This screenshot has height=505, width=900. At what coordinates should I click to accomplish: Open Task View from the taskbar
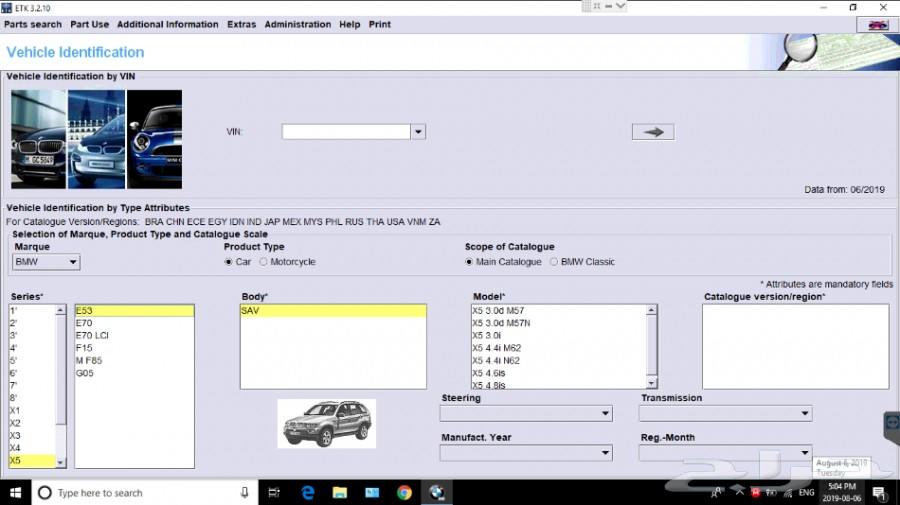tap(274, 492)
